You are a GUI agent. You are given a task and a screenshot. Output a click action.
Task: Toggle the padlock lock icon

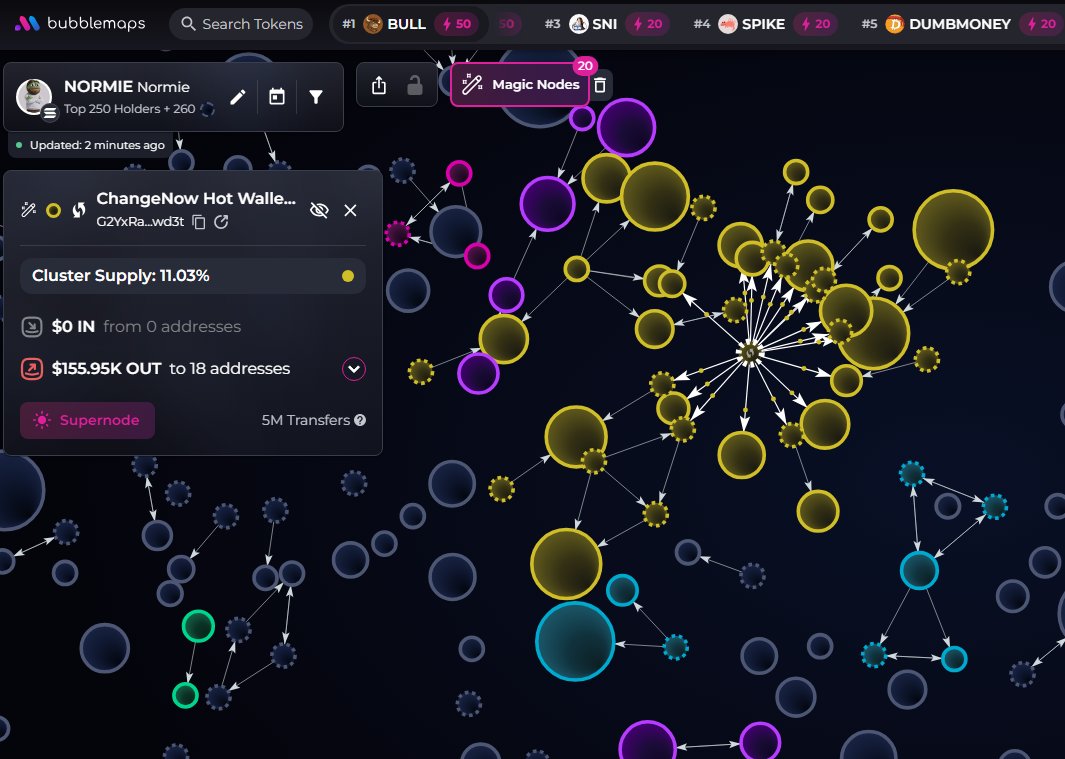pos(414,86)
